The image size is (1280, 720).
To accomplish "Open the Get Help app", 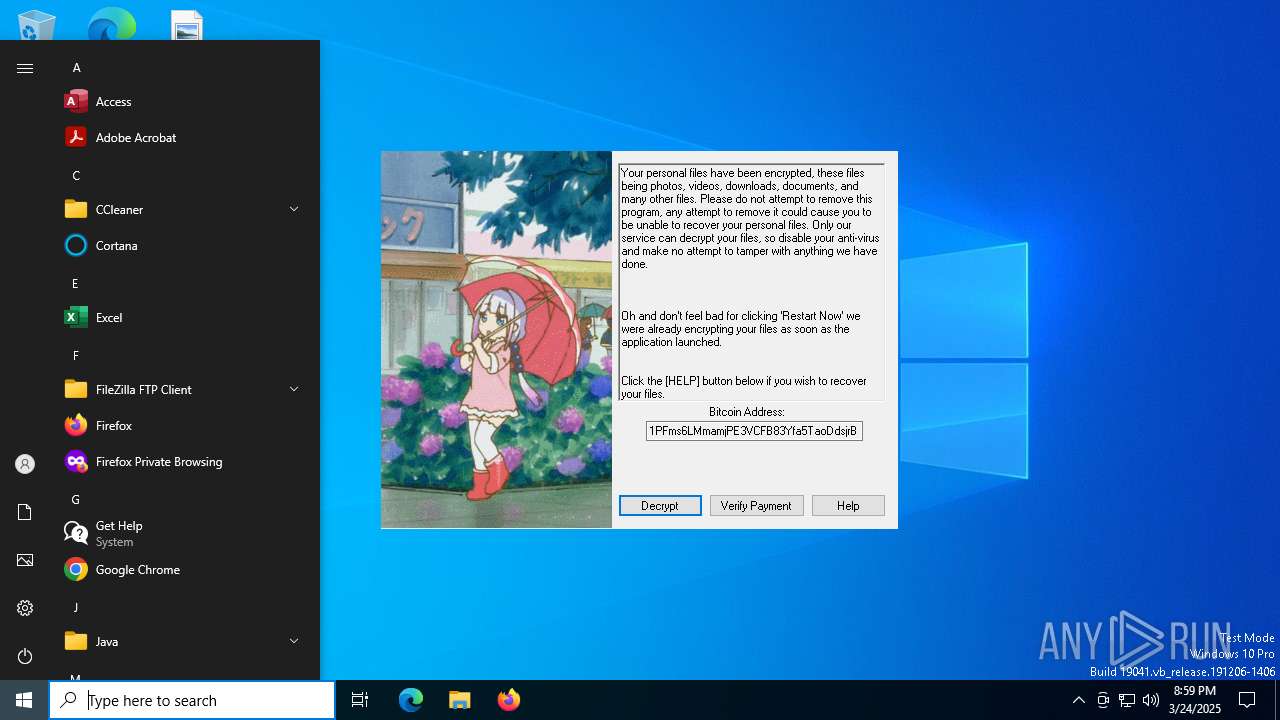I will coord(184,533).
